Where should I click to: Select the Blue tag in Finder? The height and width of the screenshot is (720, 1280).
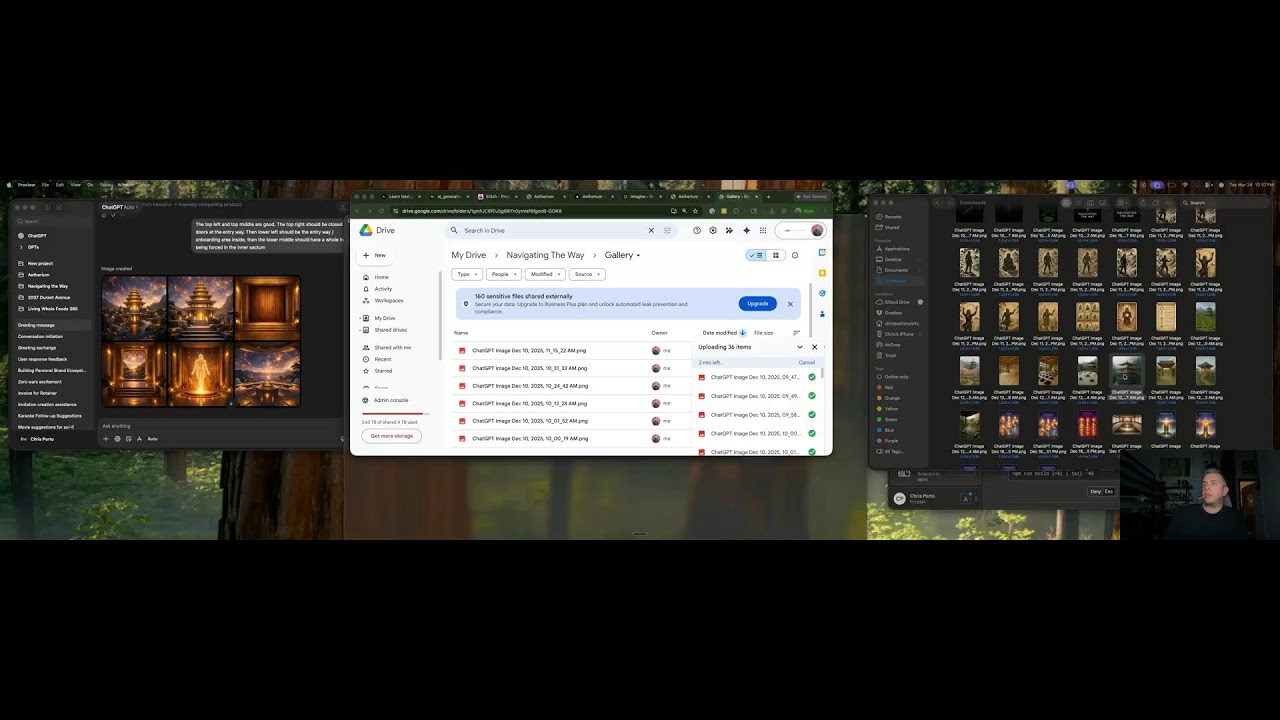tap(889, 430)
